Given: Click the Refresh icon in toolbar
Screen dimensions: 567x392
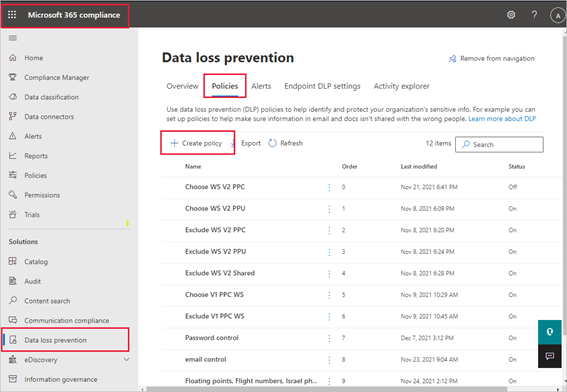Looking at the screenshot, I should point(272,143).
